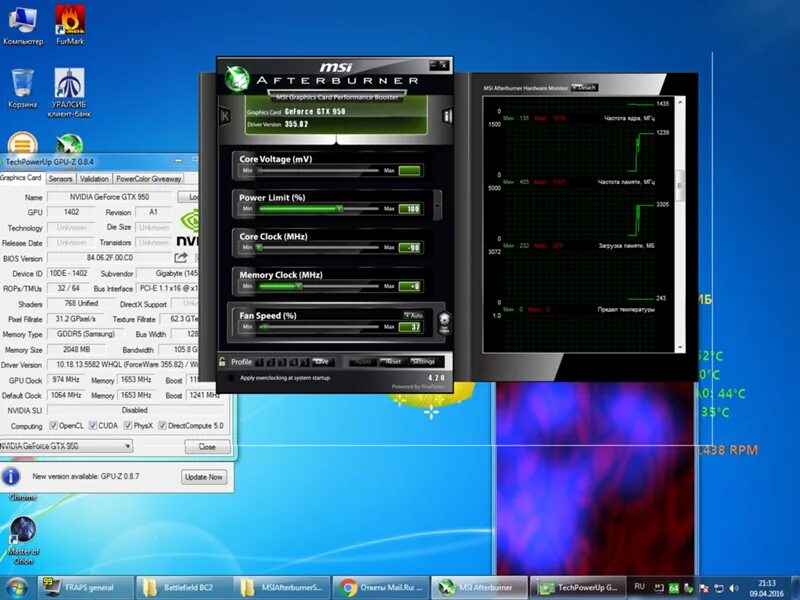Click the Save profile button in Afterburner
Image resolution: width=800 pixels, height=600 pixels.
coord(321,362)
